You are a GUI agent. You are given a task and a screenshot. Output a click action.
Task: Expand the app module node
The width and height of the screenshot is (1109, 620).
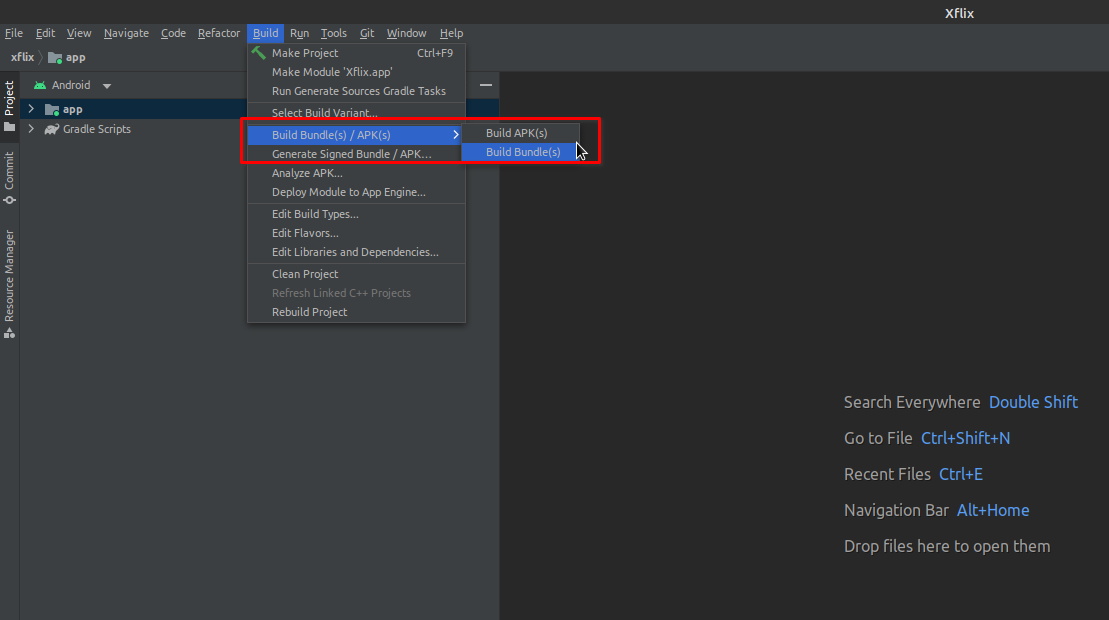(31, 109)
